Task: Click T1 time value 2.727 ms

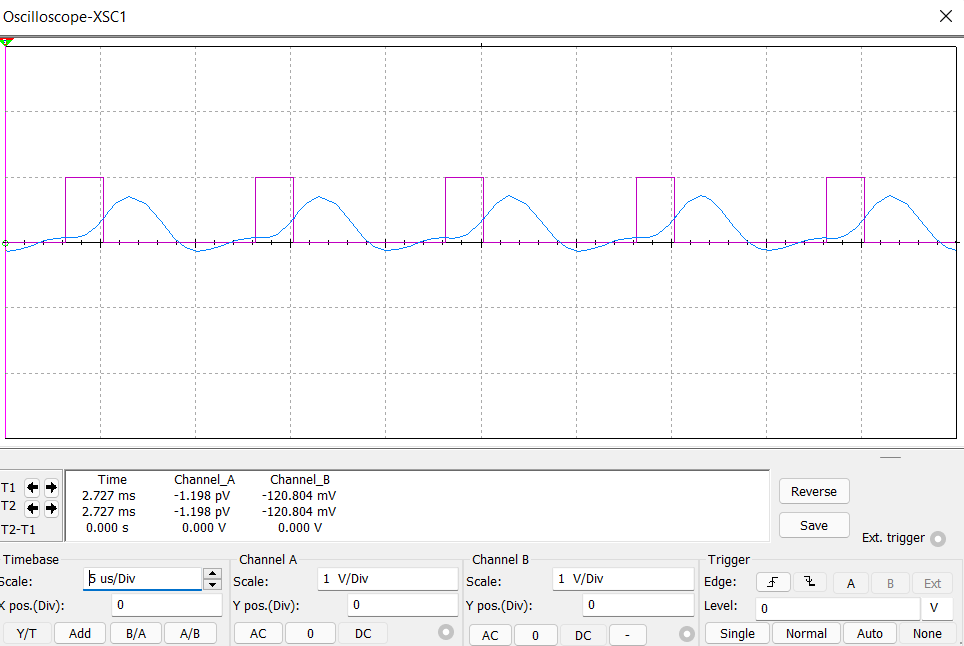Action: click(109, 495)
